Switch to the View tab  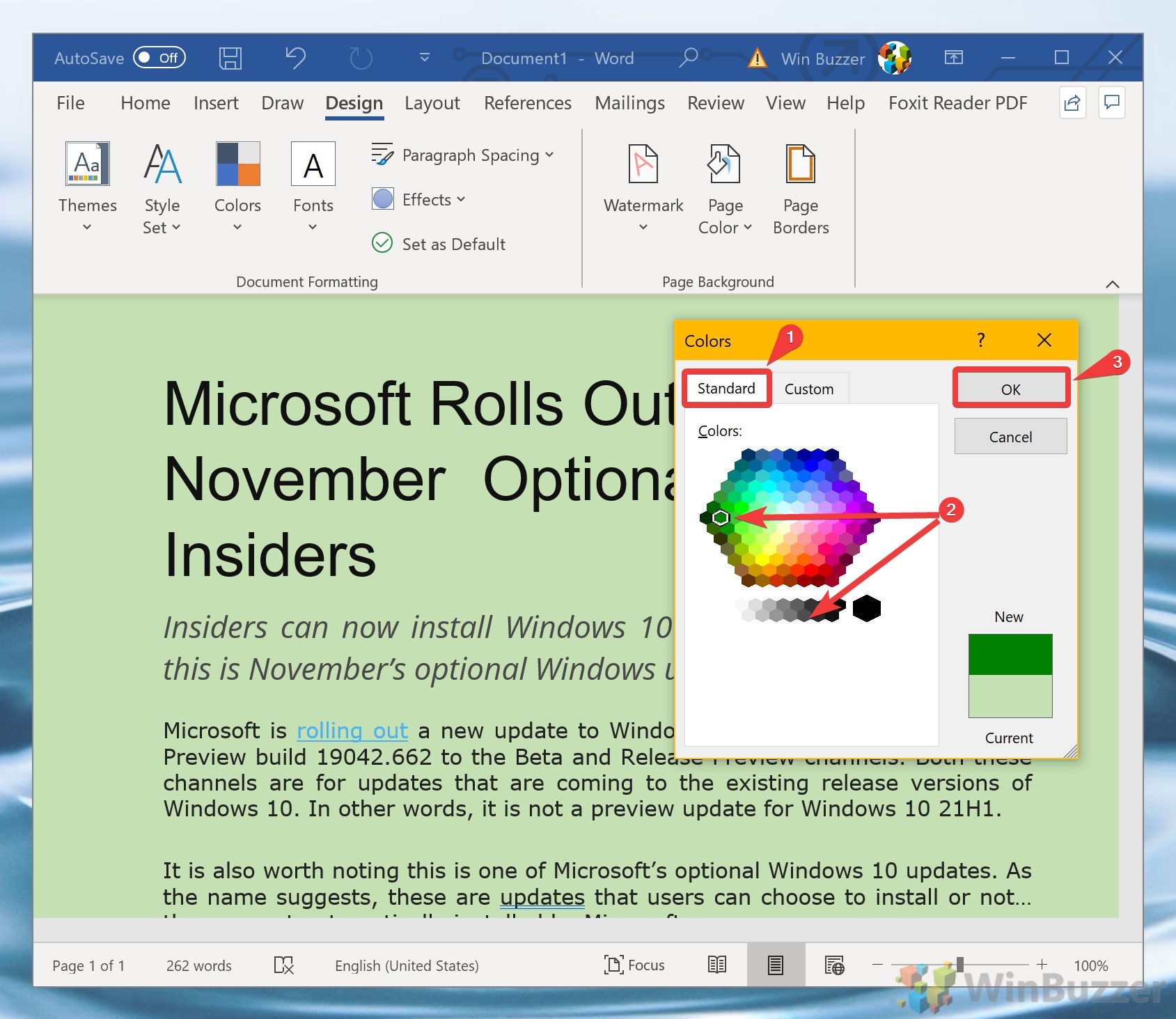click(786, 103)
